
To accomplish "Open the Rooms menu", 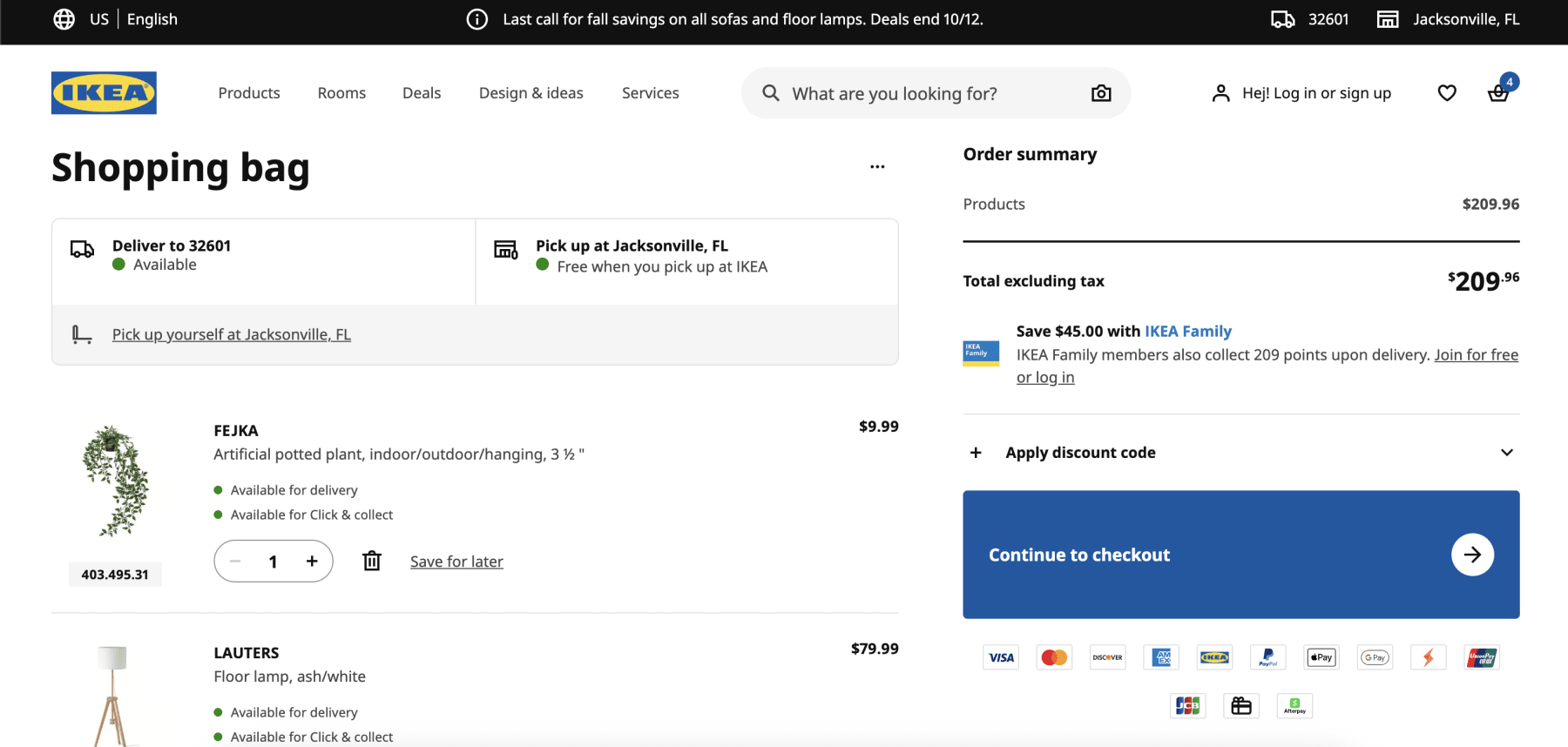I will [x=341, y=93].
